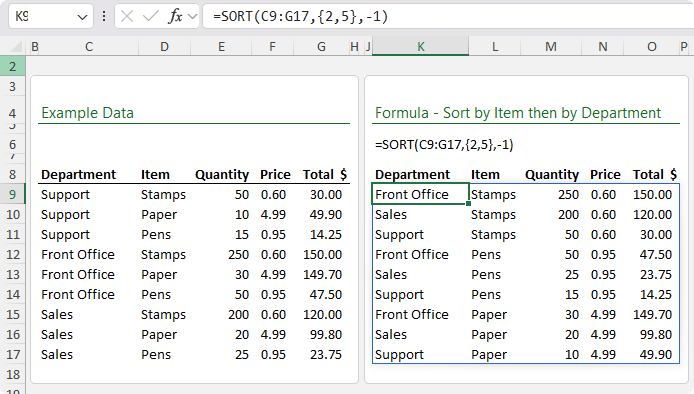Select row 2 header
Viewport: 694px width, 394px height.
coord(12,66)
